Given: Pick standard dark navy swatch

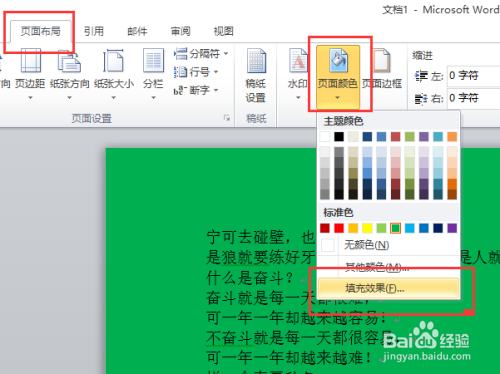Looking at the screenshot, I should coord(438,228).
